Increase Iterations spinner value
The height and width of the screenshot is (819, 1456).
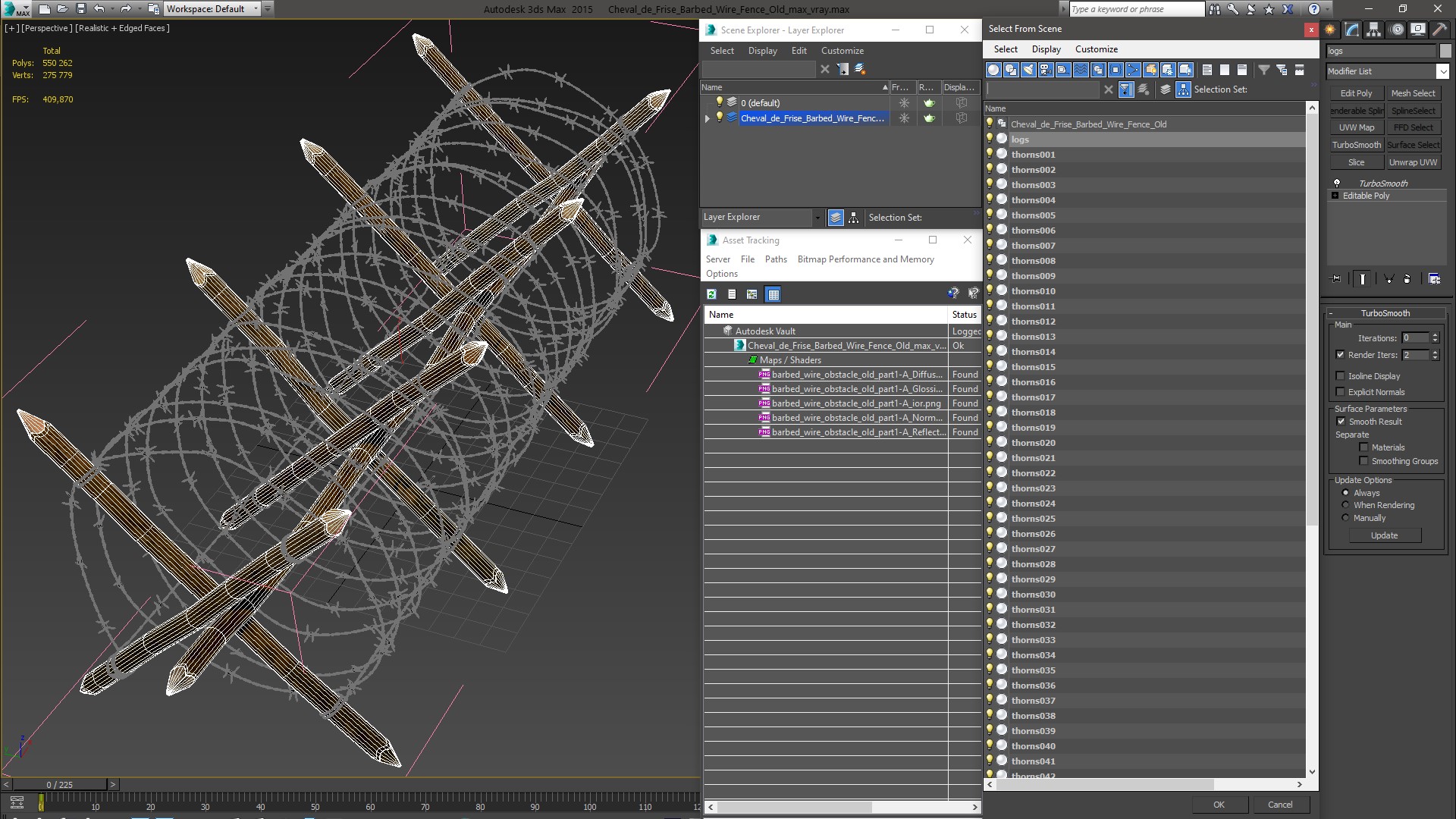1435,335
